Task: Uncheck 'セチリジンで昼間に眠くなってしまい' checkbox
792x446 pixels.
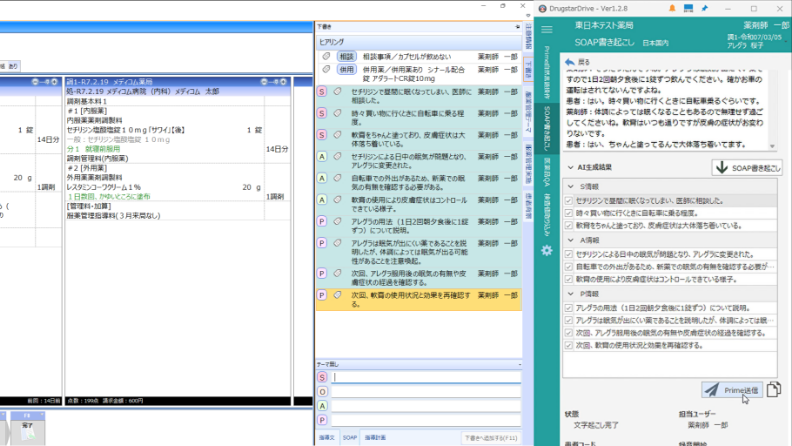Action: (568, 201)
